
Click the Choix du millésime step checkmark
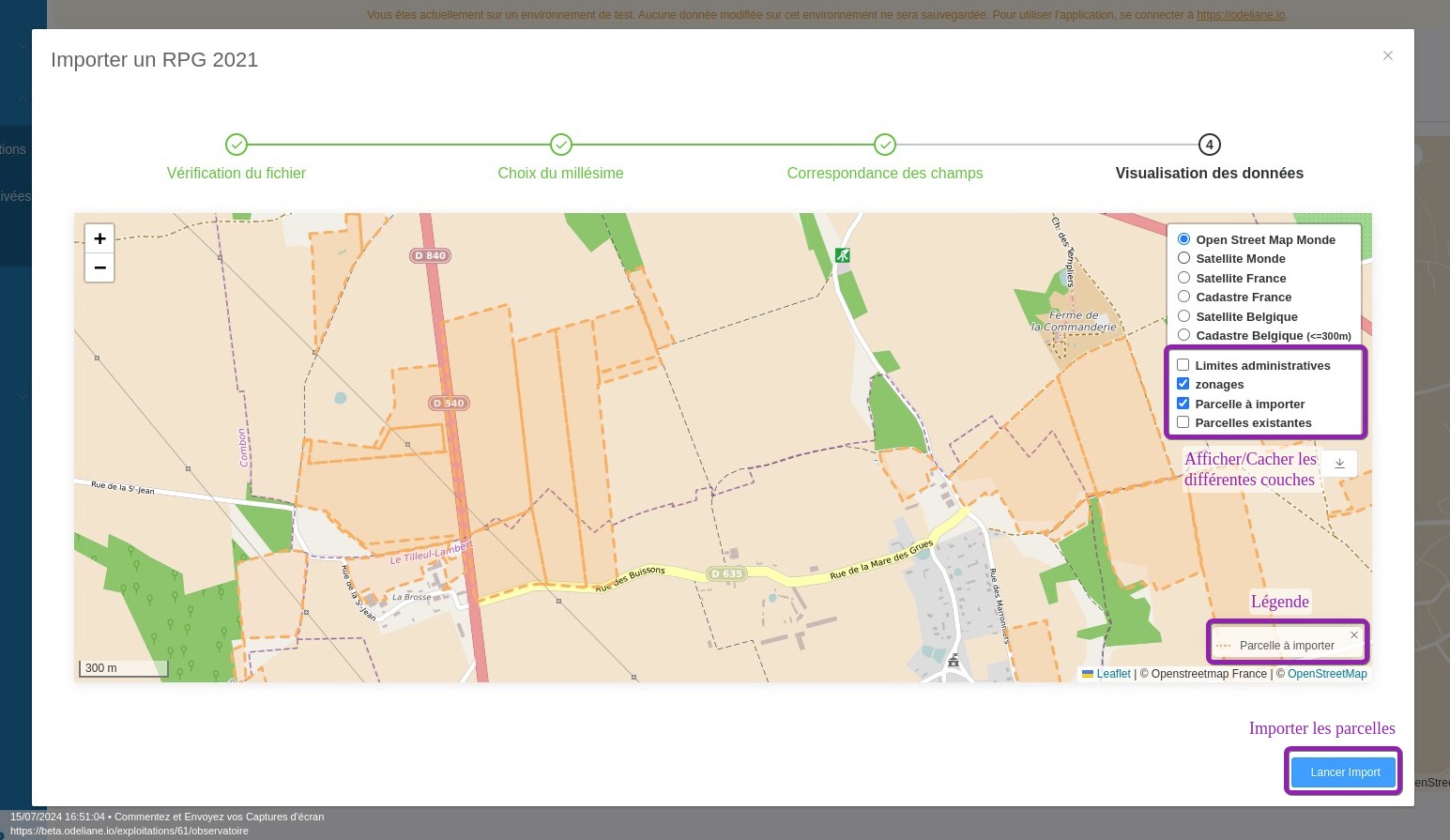[560, 145]
